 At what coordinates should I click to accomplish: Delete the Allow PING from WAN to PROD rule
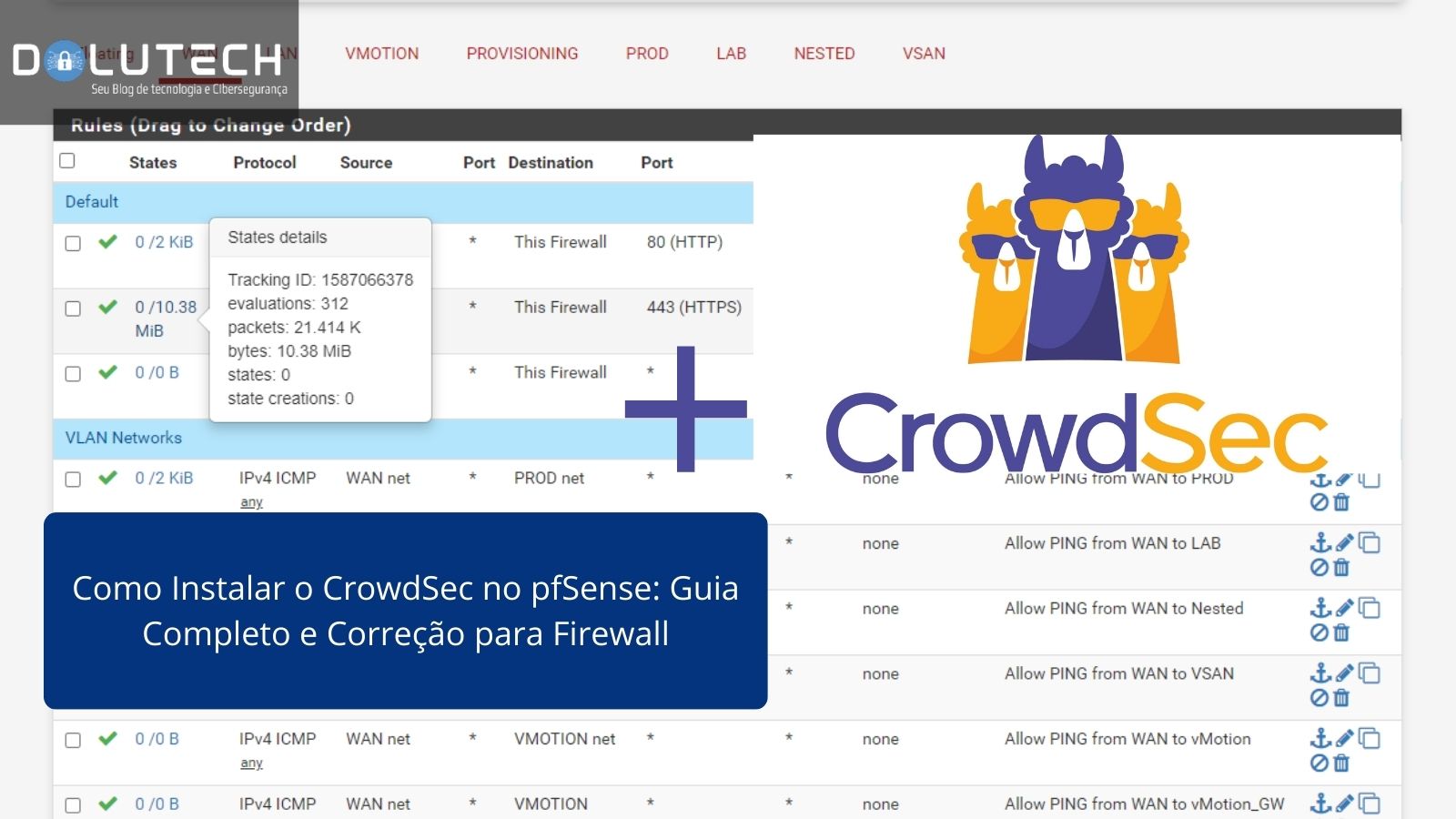(x=1343, y=500)
